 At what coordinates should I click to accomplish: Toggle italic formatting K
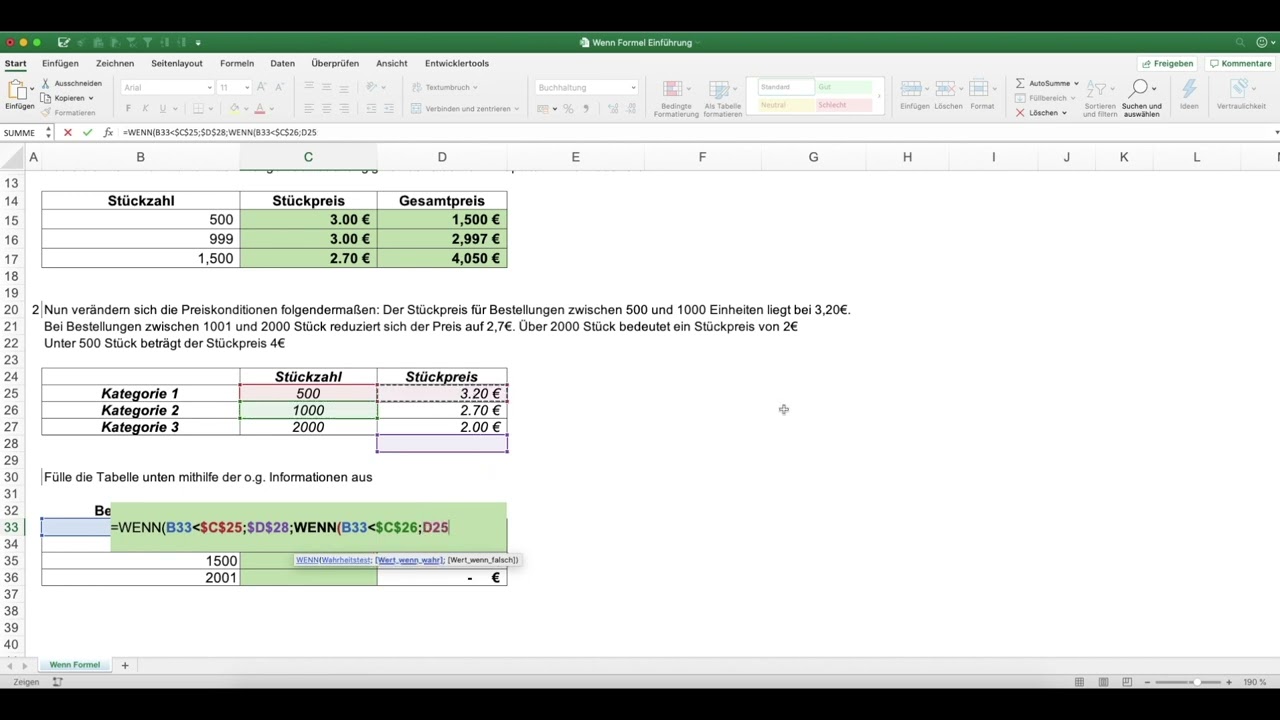tap(146, 108)
